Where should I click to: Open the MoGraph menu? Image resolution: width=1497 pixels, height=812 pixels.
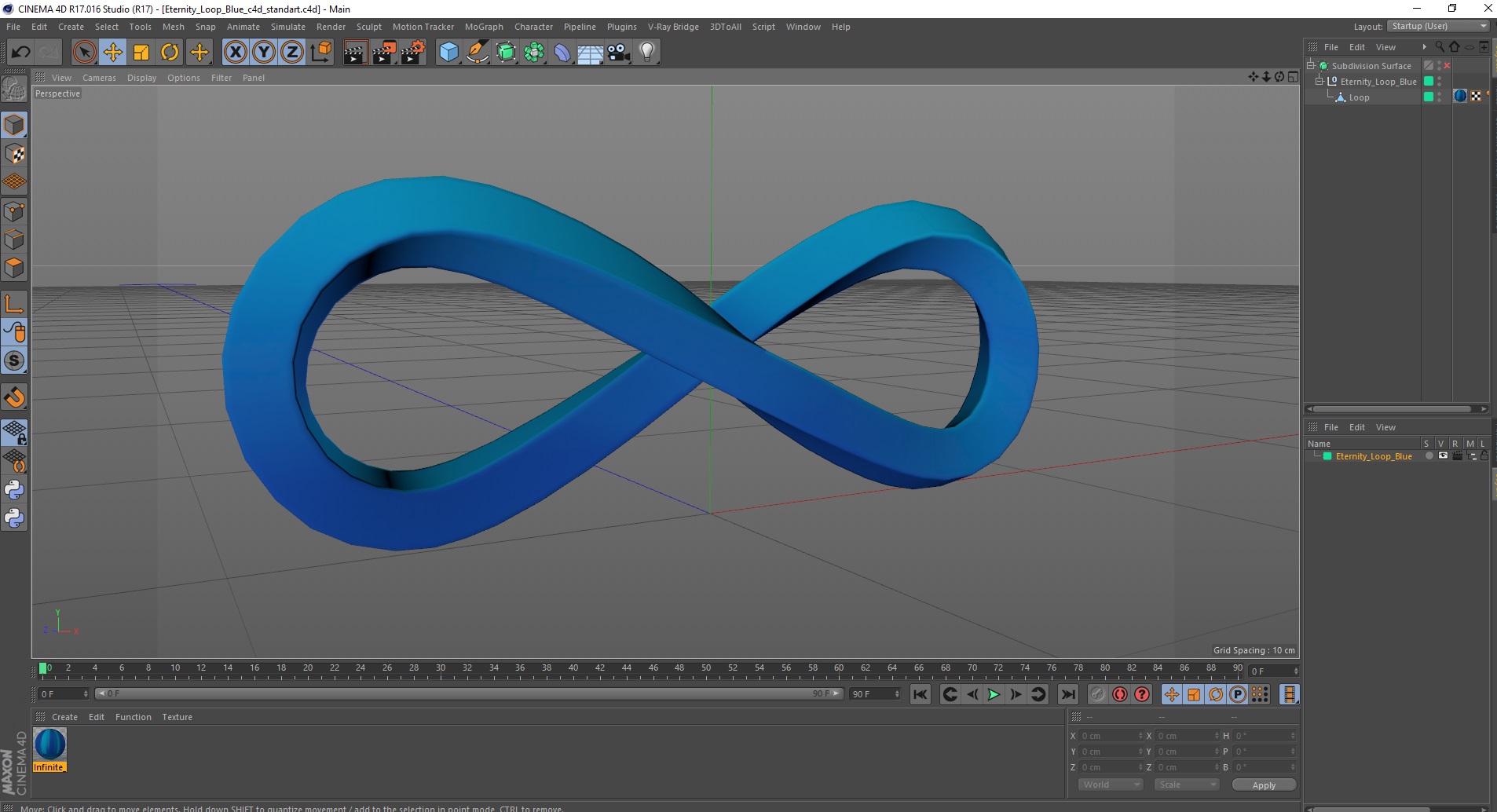484,27
